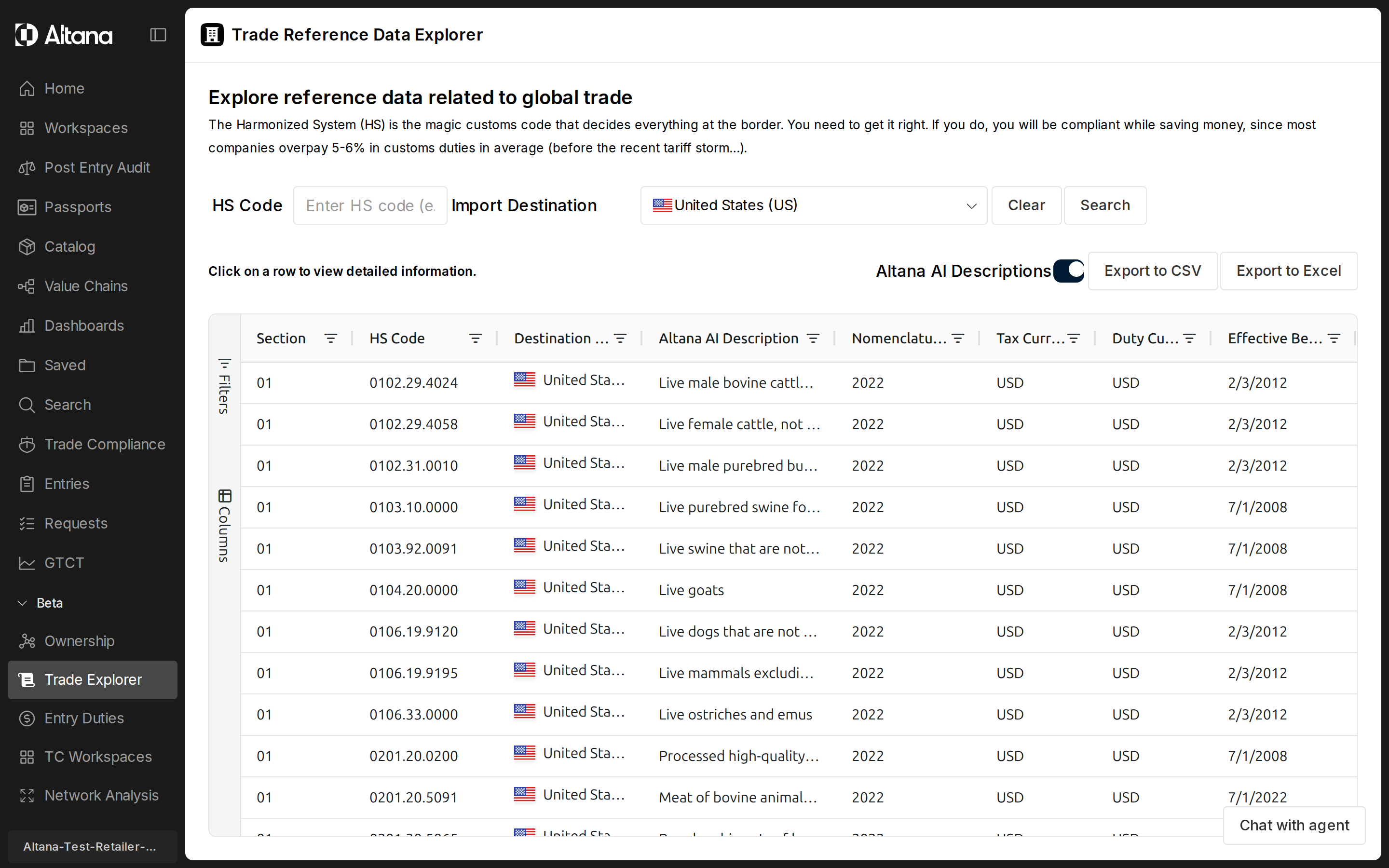Viewport: 1389px width, 868px height.
Task: Click the Workspaces grid icon
Action: pos(27,128)
